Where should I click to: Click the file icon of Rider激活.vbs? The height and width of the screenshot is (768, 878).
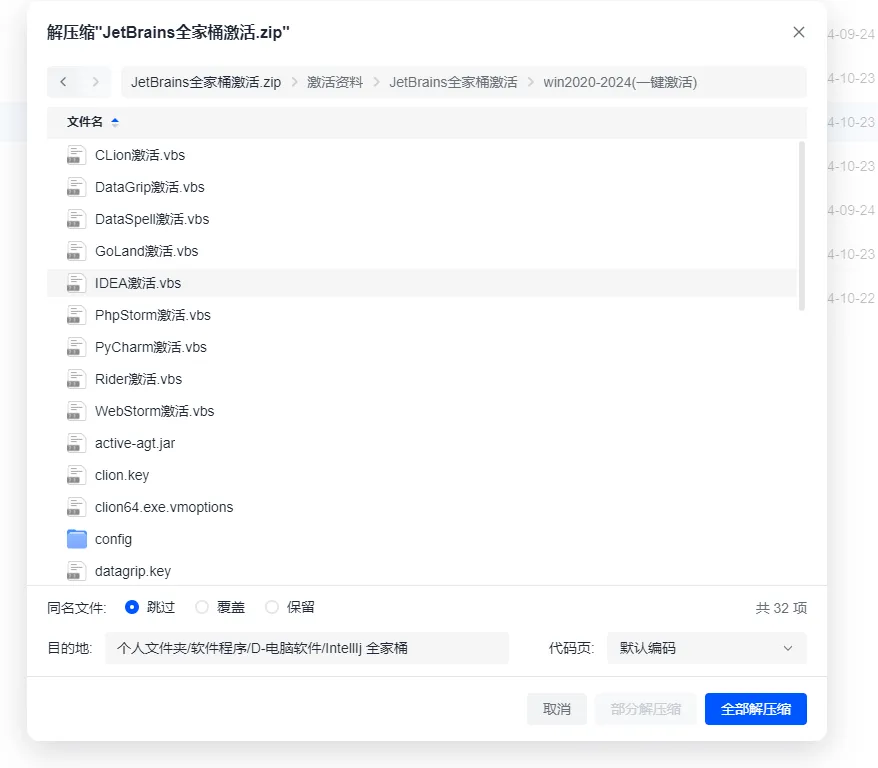76,379
